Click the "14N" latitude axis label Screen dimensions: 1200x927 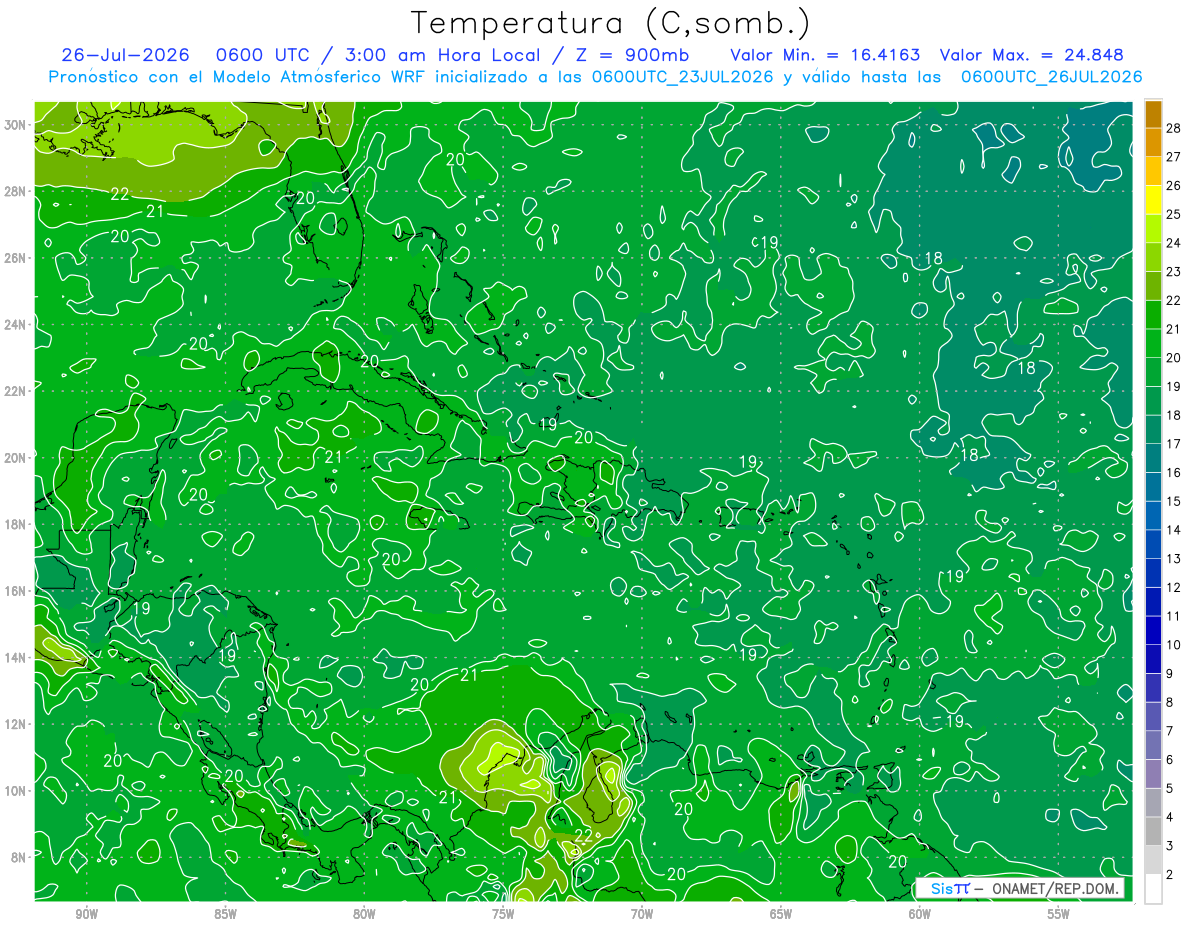pos(17,657)
